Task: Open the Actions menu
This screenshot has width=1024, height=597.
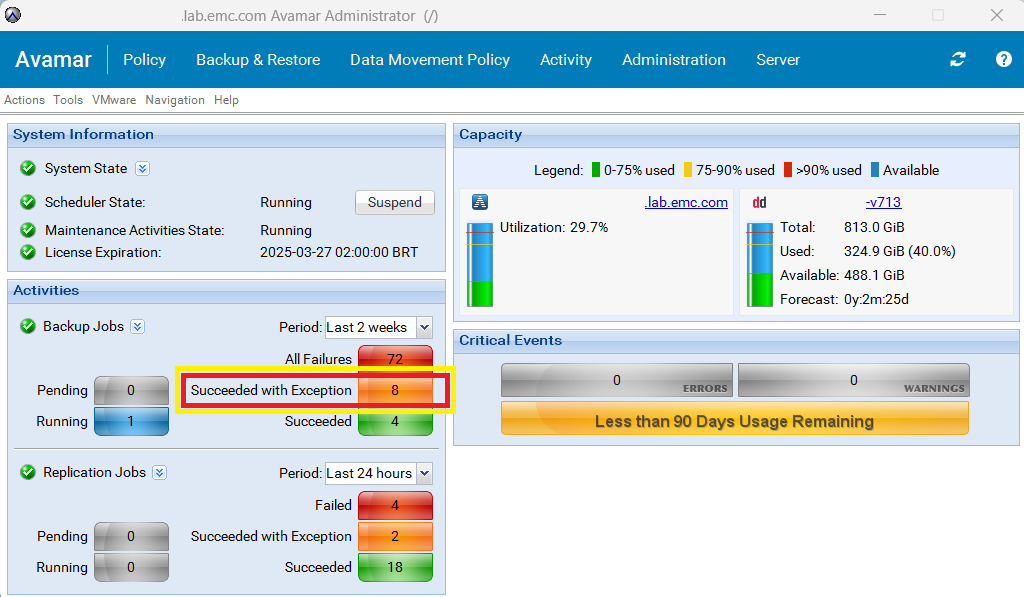Action: pos(24,100)
